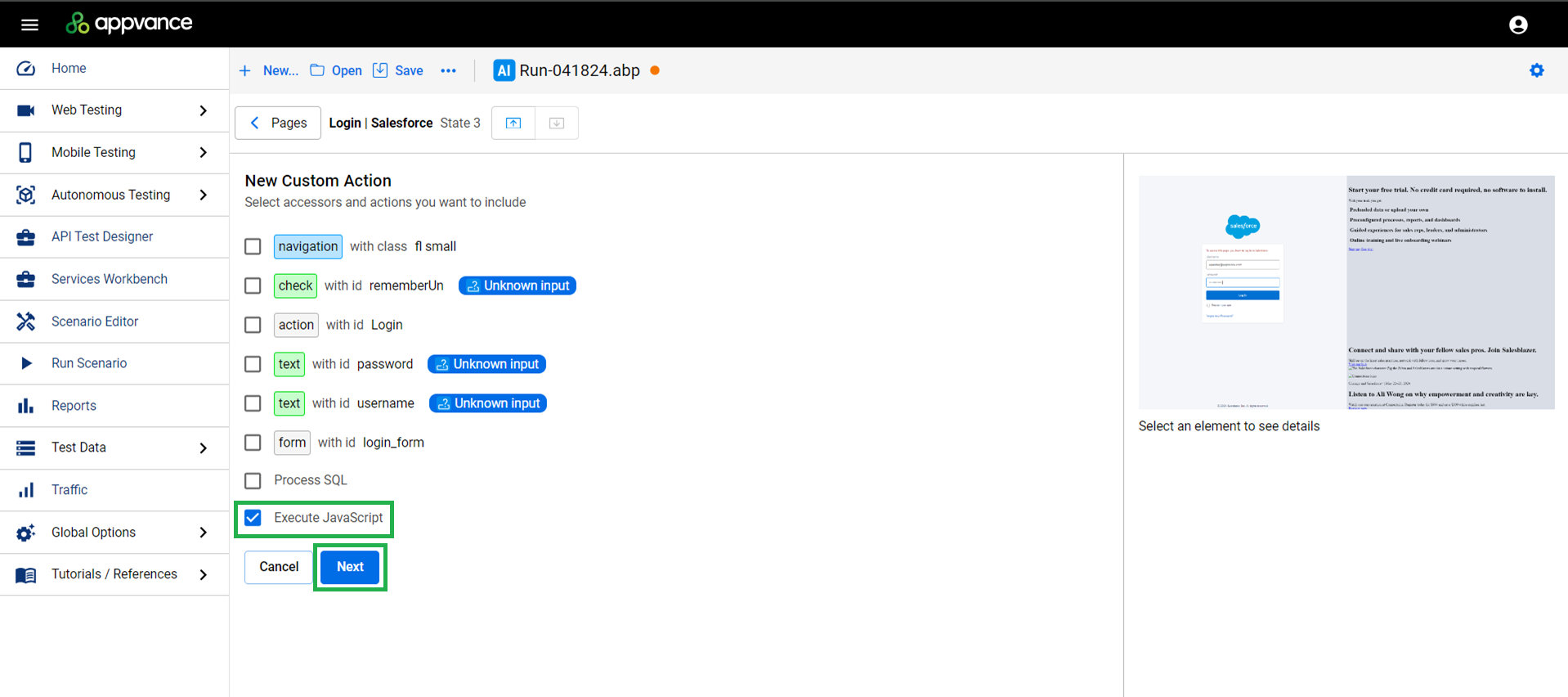The image size is (1568, 697).
Task: Click the form accessor tag
Action: (x=292, y=443)
